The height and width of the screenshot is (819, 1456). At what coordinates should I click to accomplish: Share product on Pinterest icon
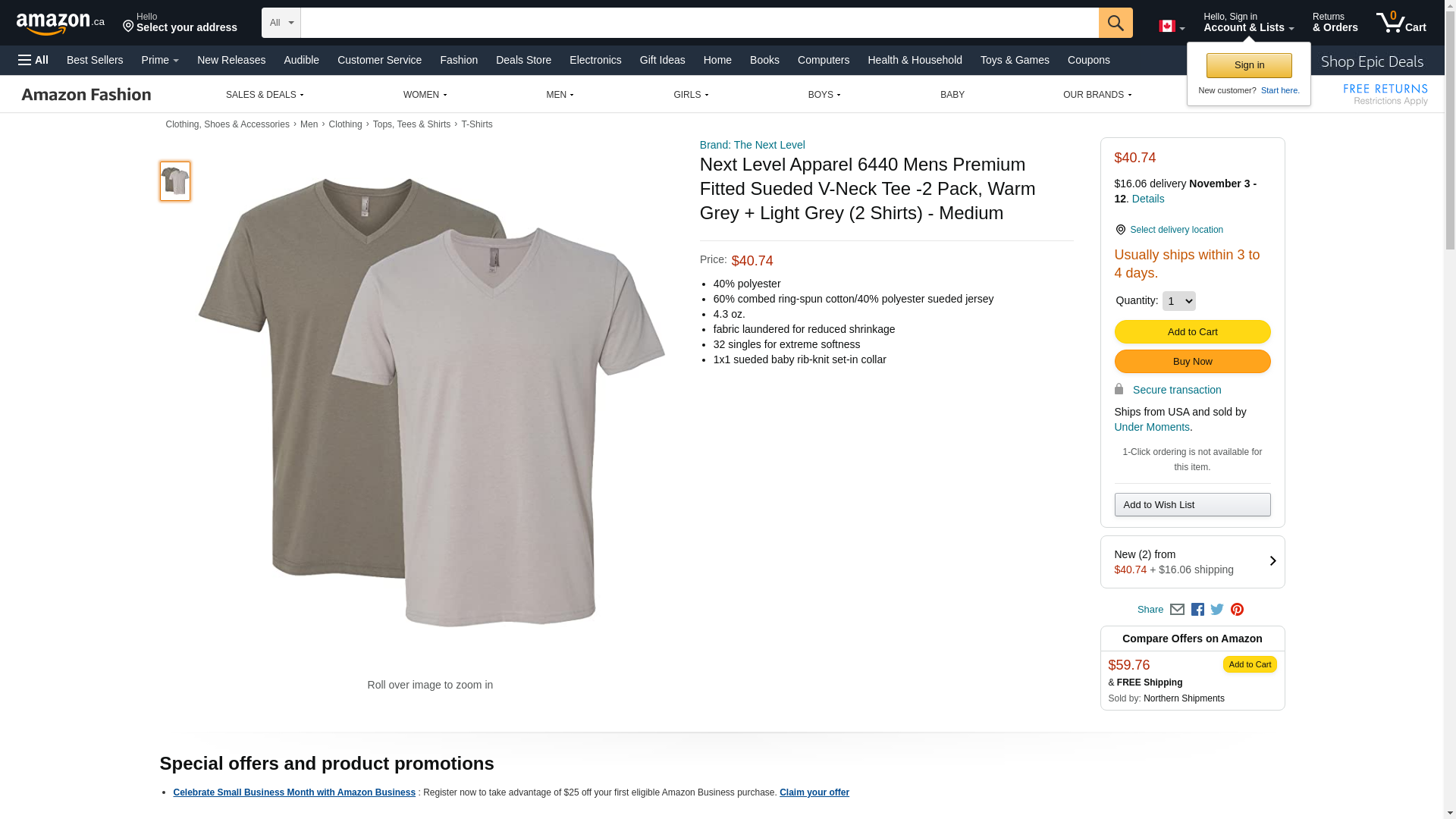(1237, 610)
